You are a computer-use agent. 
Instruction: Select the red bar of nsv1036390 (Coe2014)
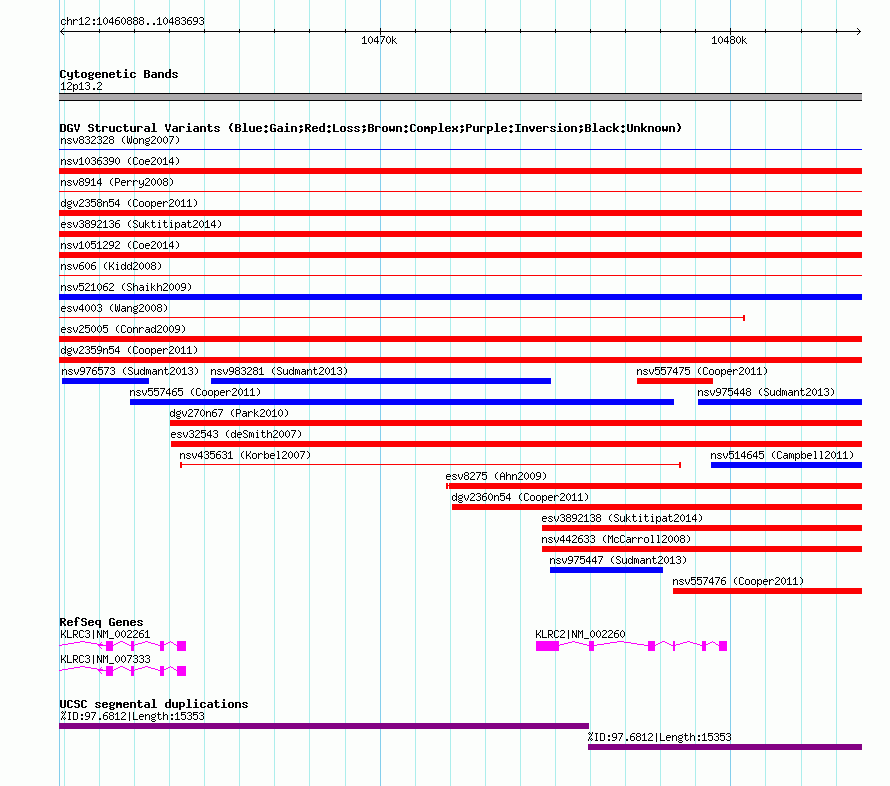460,171
